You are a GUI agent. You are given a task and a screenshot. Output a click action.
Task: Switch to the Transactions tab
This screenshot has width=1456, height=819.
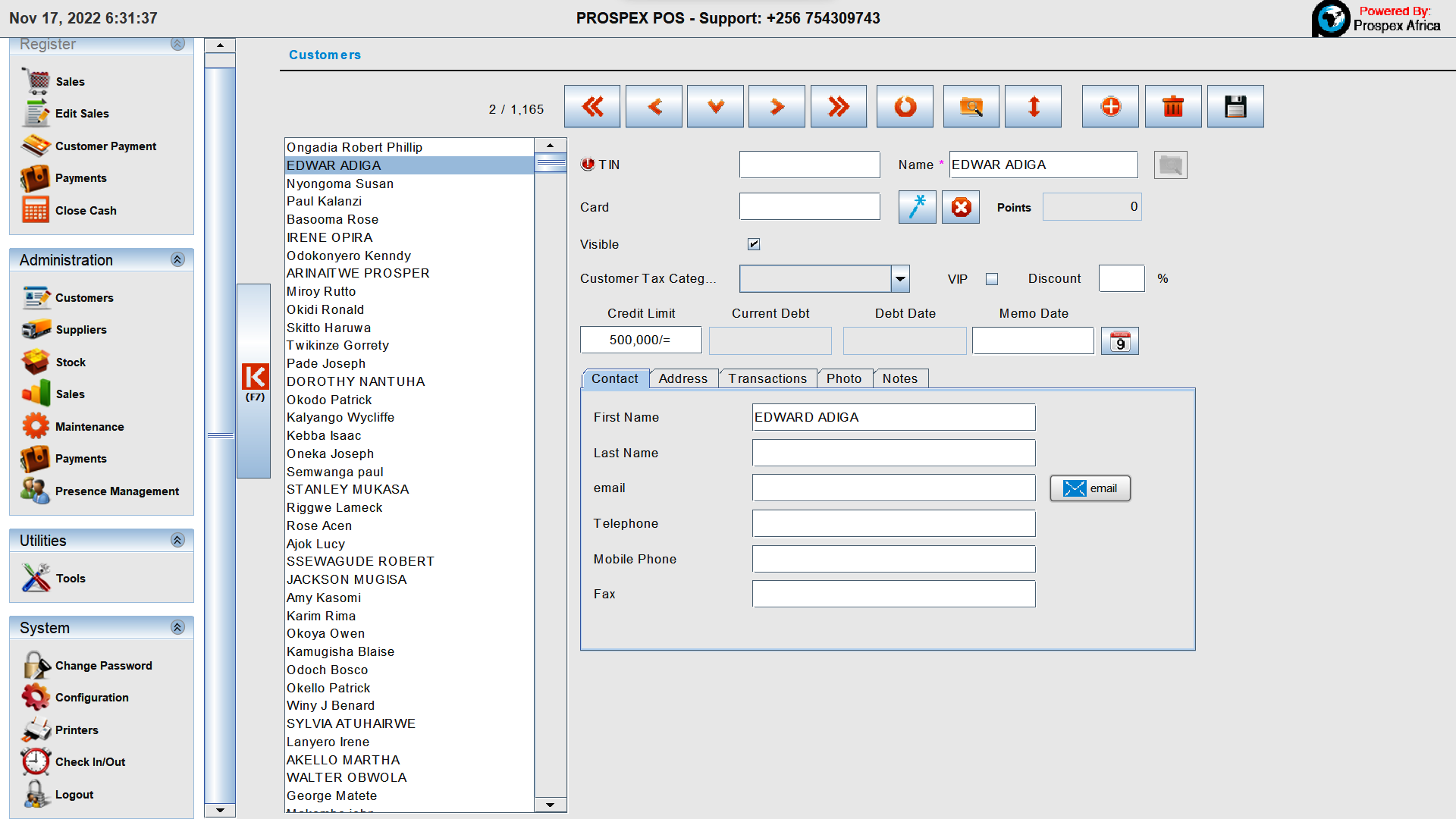(x=767, y=378)
